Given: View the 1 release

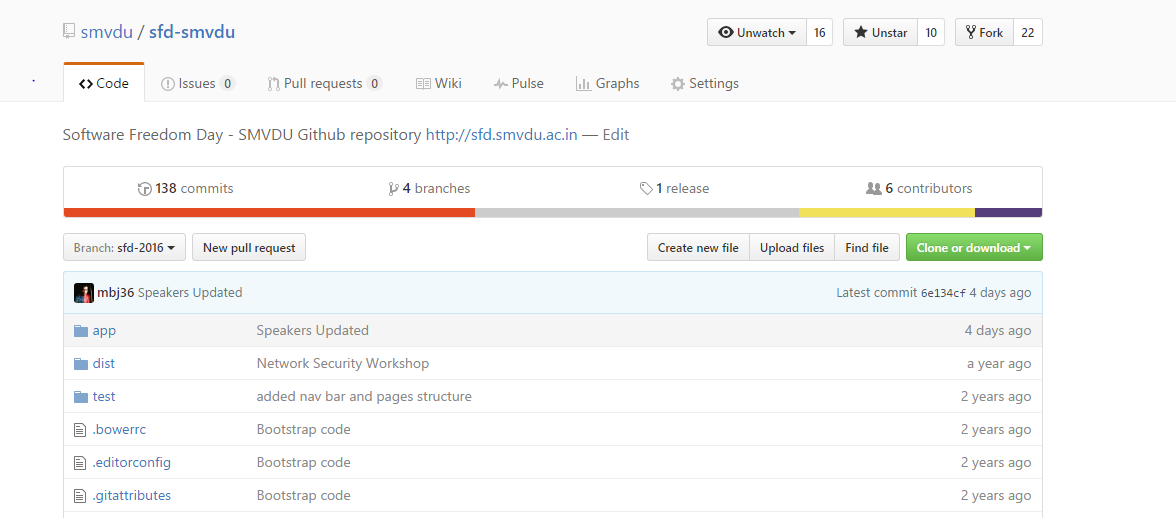Looking at the screenshot, I should pos(674,189).
